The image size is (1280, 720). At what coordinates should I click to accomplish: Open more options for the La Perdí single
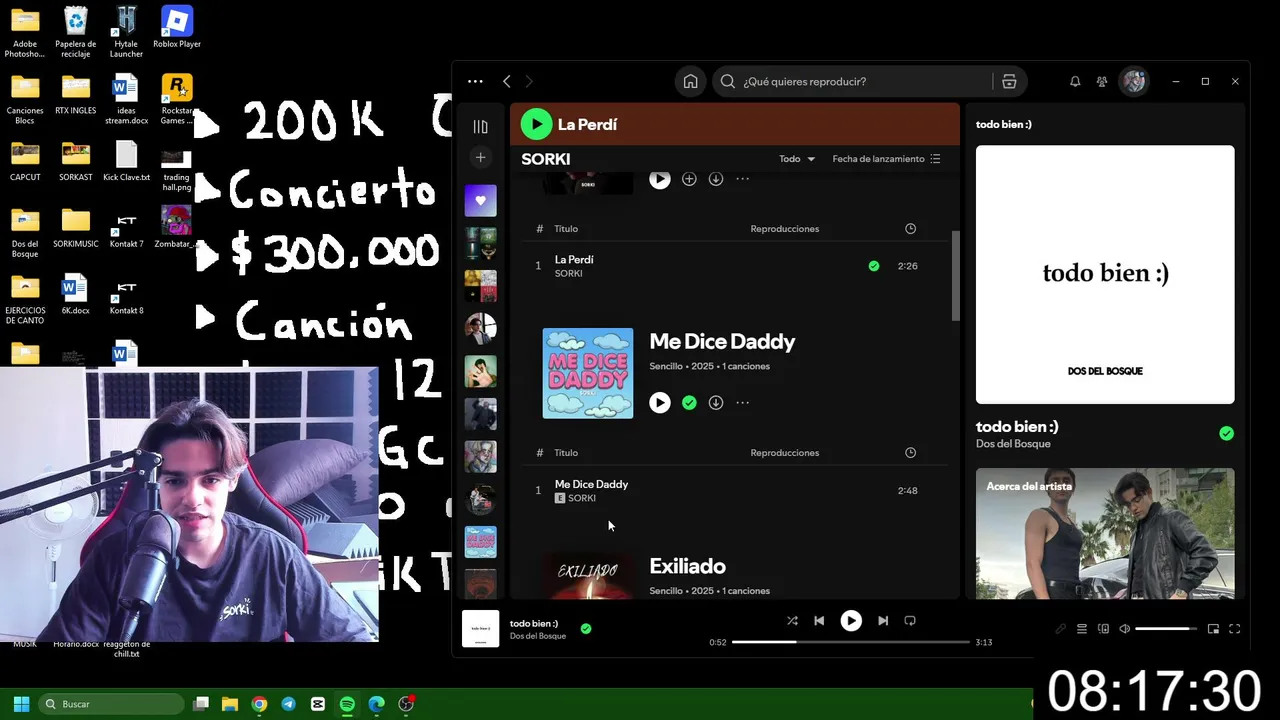743,179
